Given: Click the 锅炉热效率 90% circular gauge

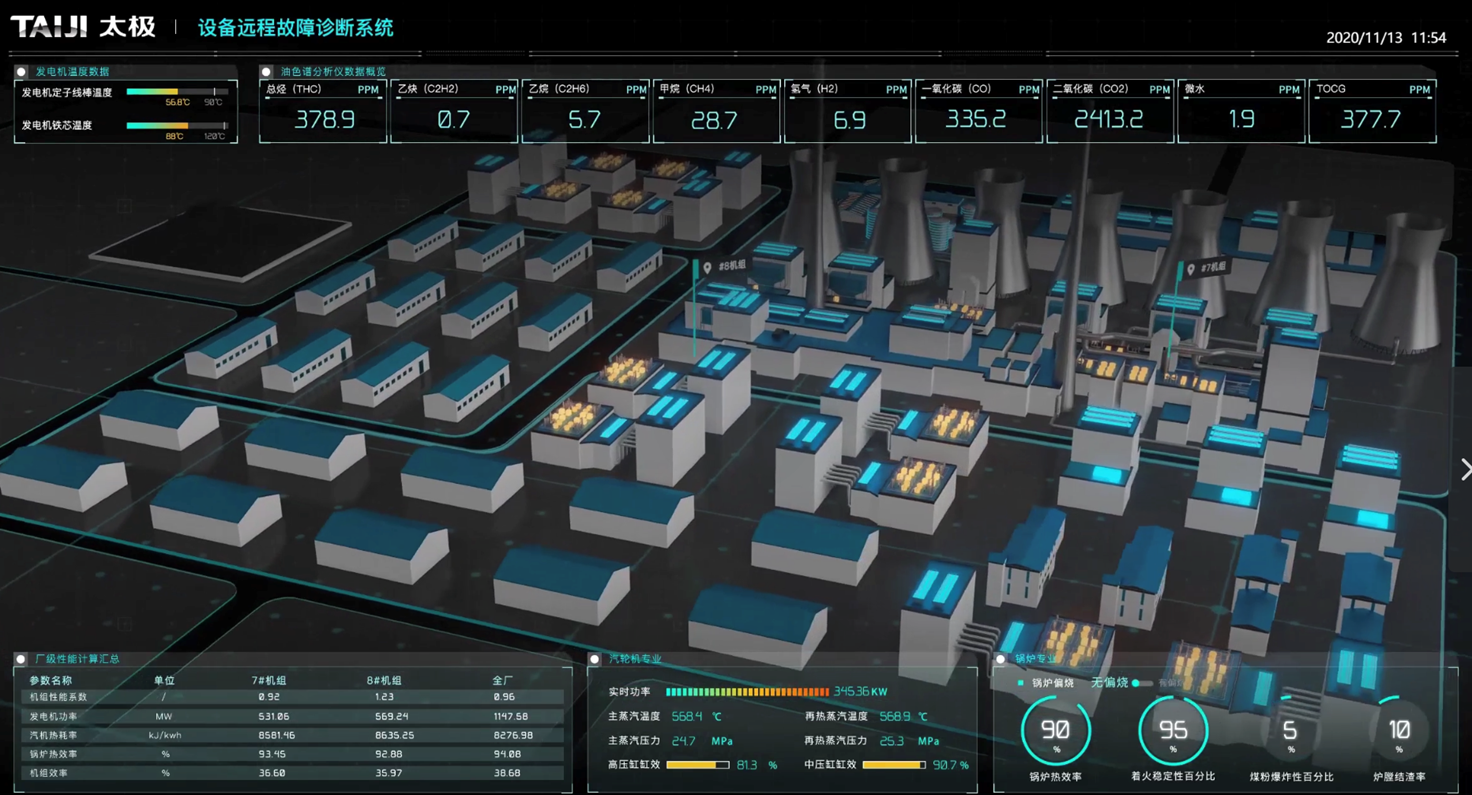Looking at the screenshot, I should pos(1055,732).
